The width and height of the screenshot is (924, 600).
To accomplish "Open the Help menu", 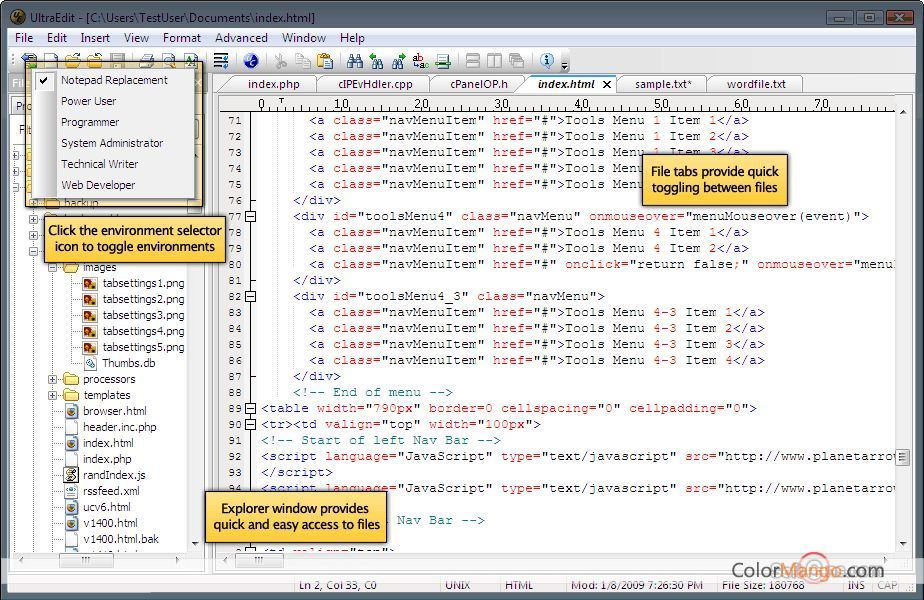I will [352, 38].
